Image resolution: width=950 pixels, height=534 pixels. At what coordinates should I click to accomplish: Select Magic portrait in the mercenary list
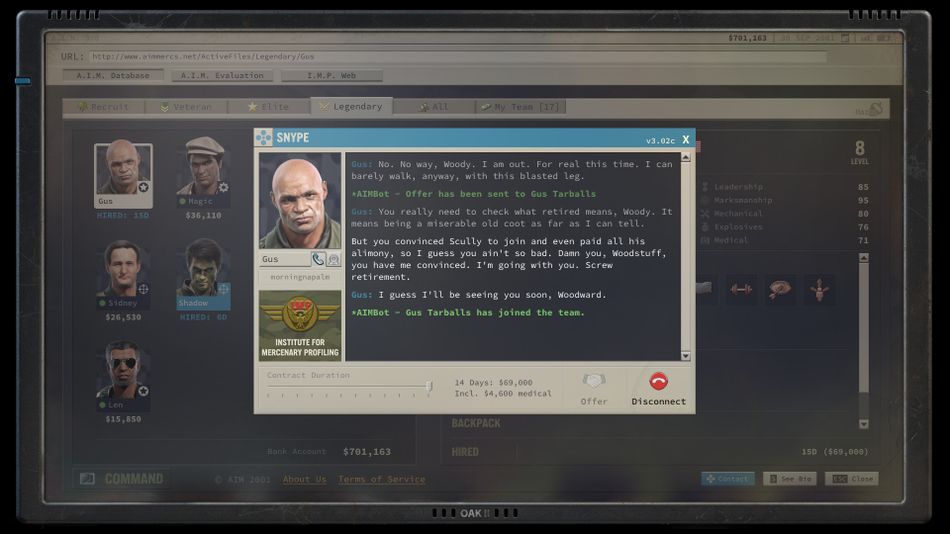[204, 172]
